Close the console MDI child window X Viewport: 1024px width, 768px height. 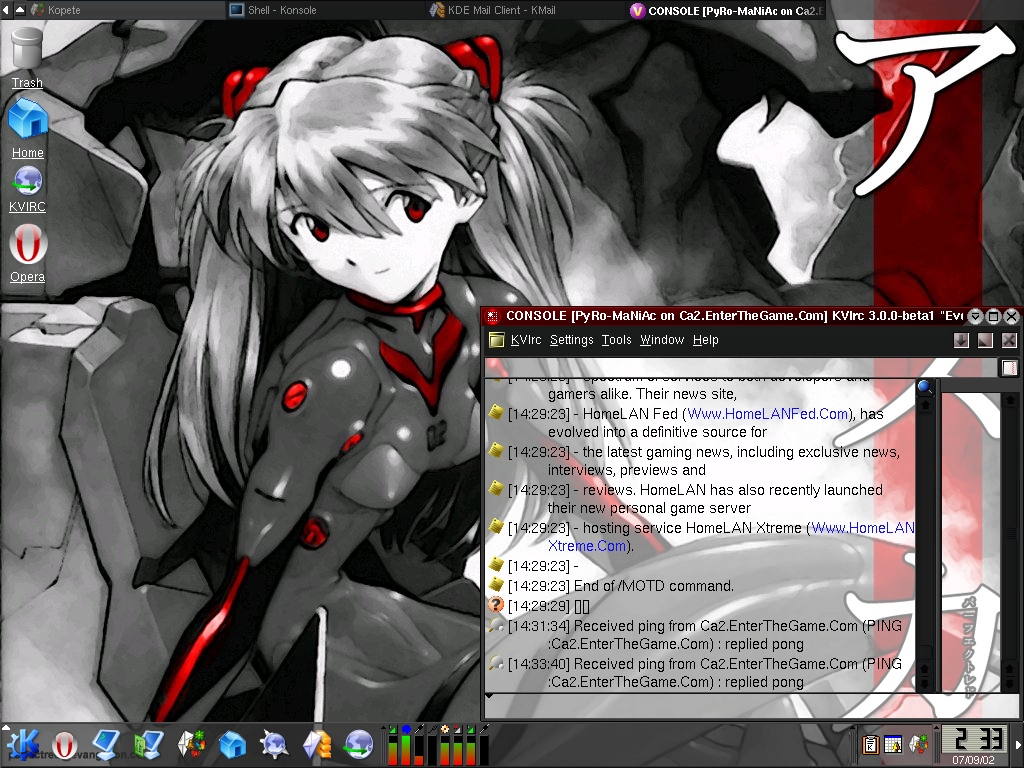pos(1009,340)
